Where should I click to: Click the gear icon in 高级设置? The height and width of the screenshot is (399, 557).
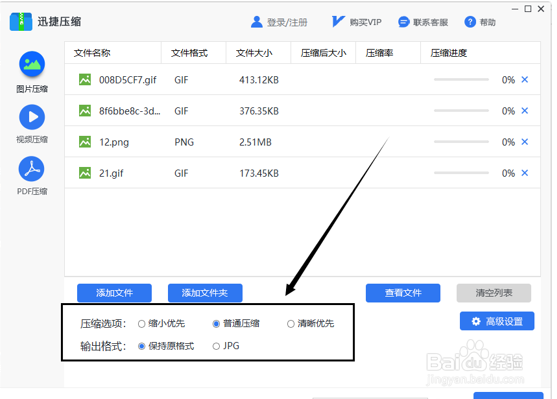[x=476, y=322]
